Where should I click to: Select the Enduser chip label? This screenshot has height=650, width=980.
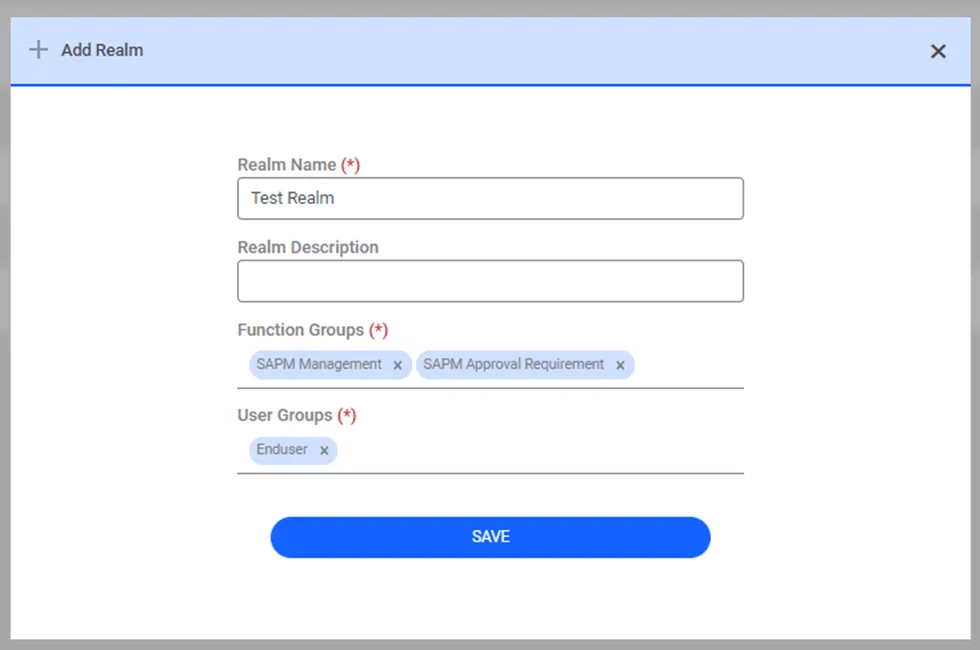pos(282,449)
